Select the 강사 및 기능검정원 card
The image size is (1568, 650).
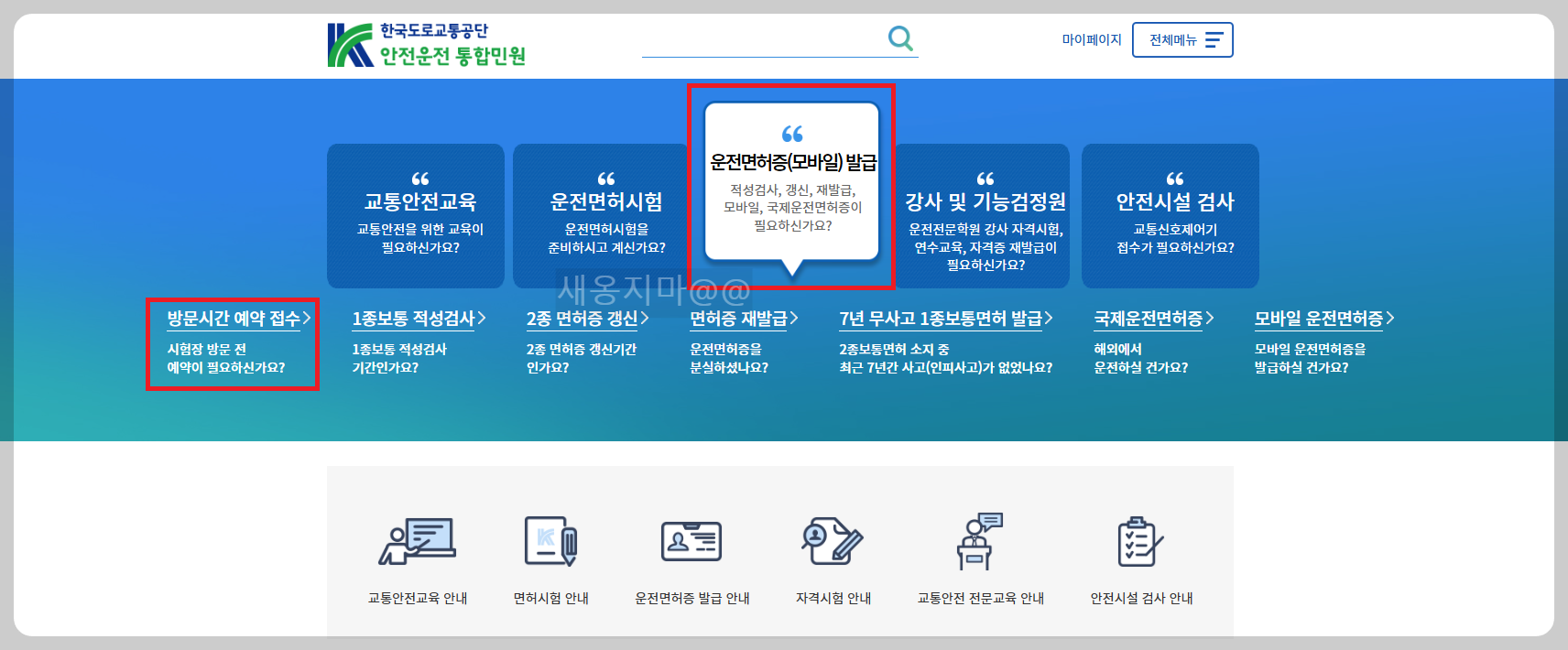click(983, 216)
